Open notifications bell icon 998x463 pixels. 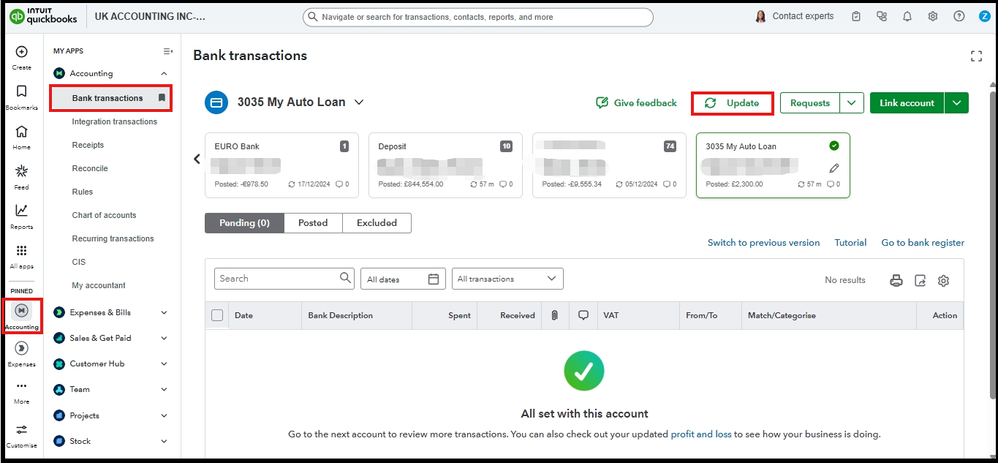tap(907, 17)
